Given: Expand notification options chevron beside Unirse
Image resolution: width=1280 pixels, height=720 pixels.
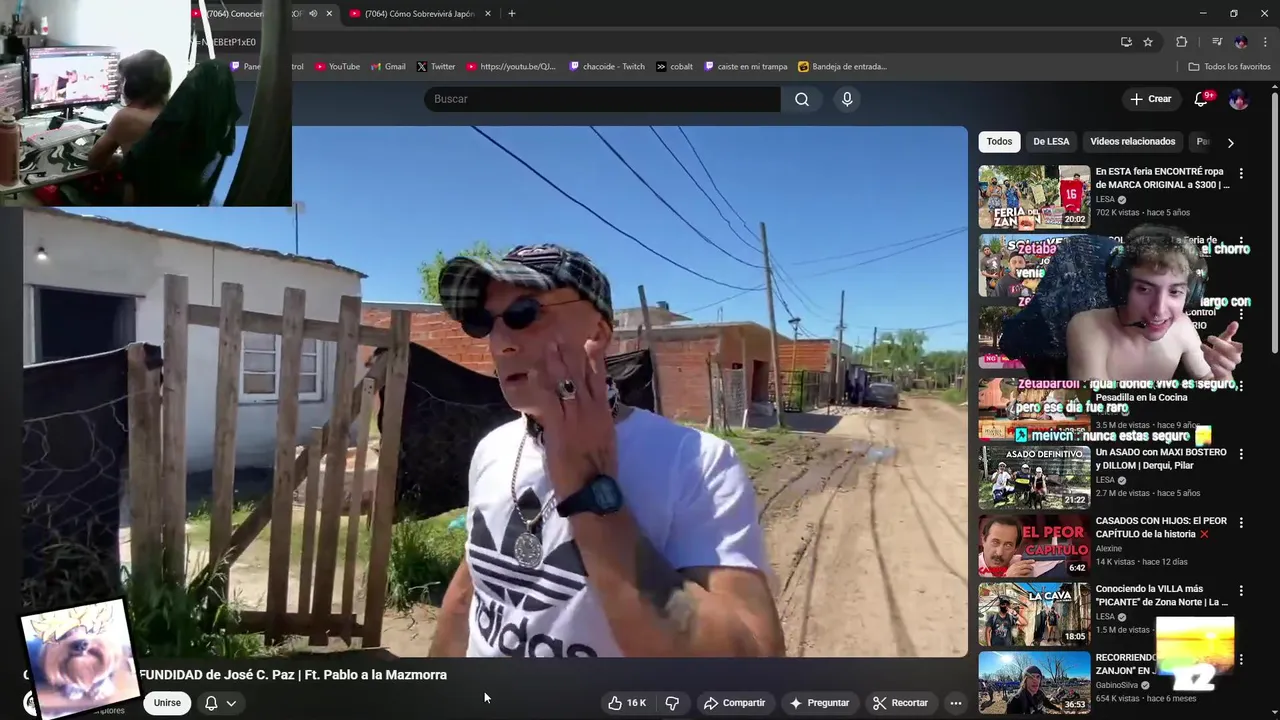Looking at the screenshot, I should pyautogui.click(x=231, y=703).
